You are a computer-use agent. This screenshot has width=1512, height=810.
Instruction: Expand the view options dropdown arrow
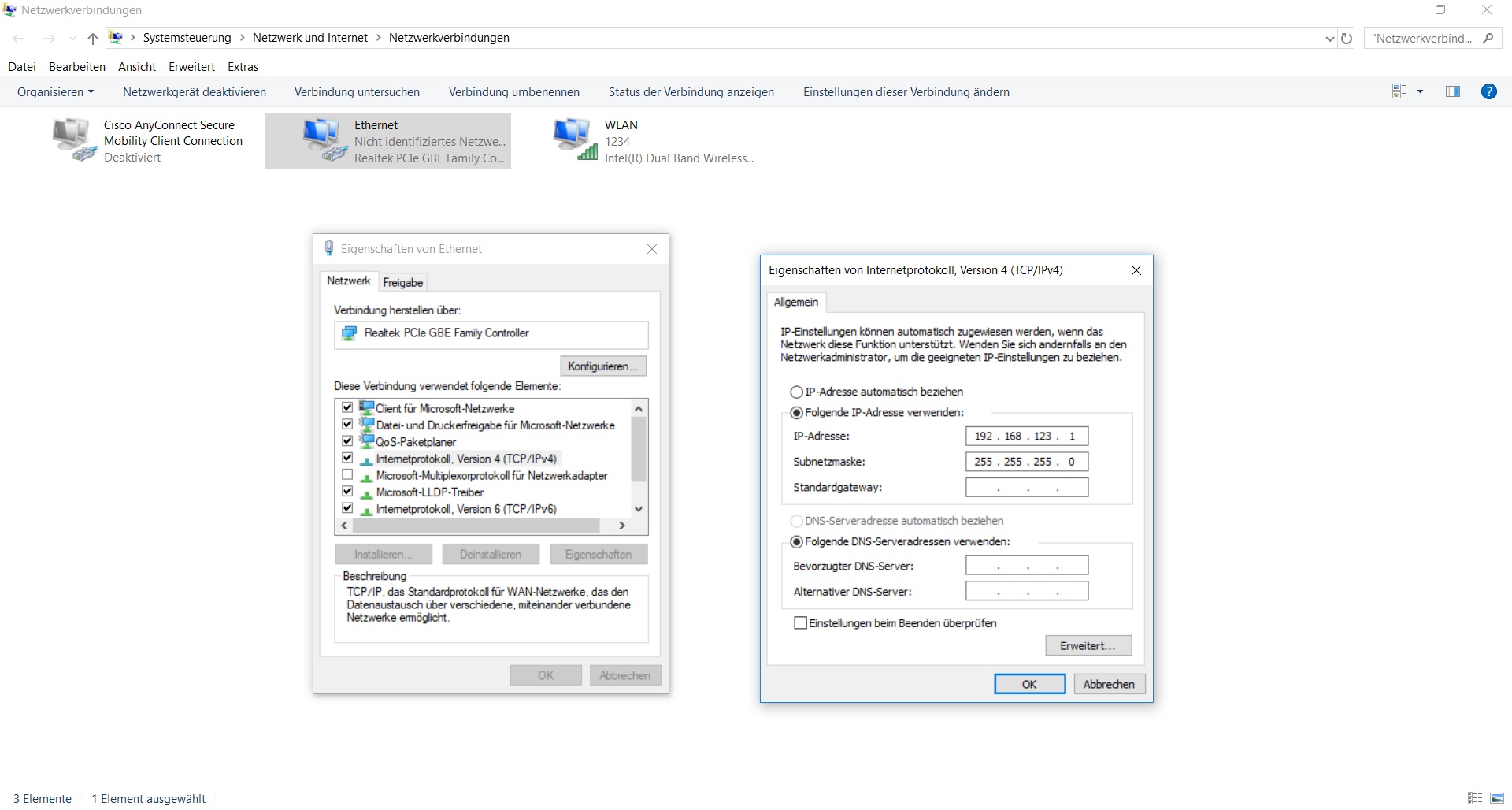tap(1421, 91)
